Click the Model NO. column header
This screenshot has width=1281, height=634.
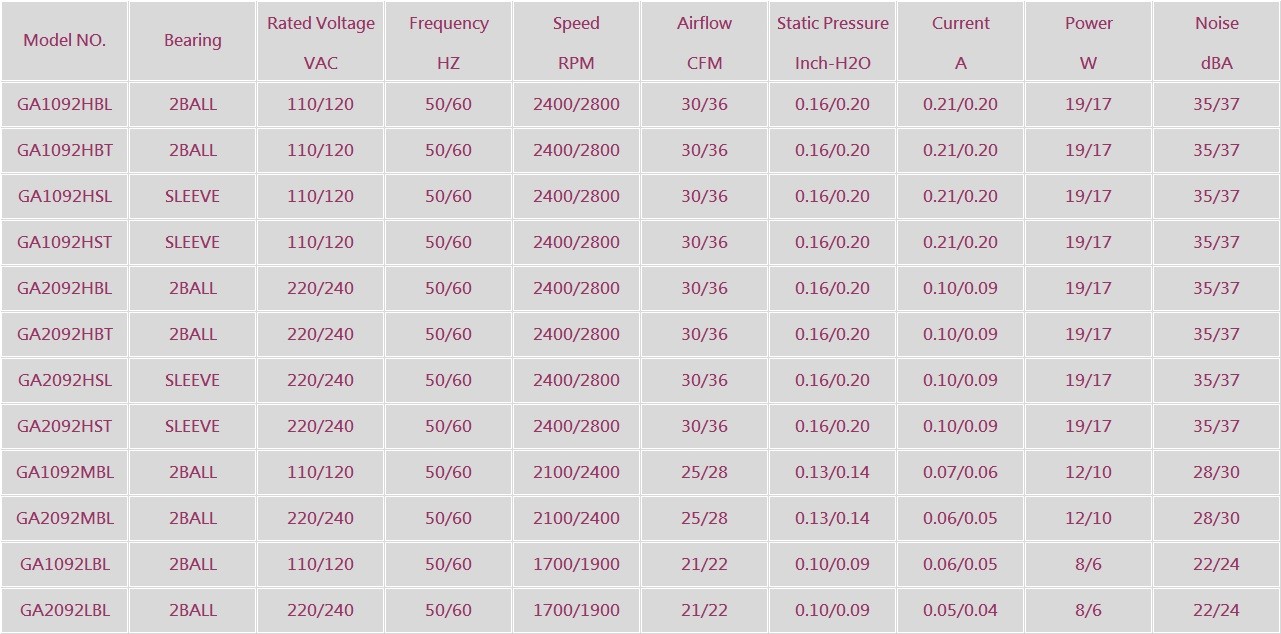(65, 41)
